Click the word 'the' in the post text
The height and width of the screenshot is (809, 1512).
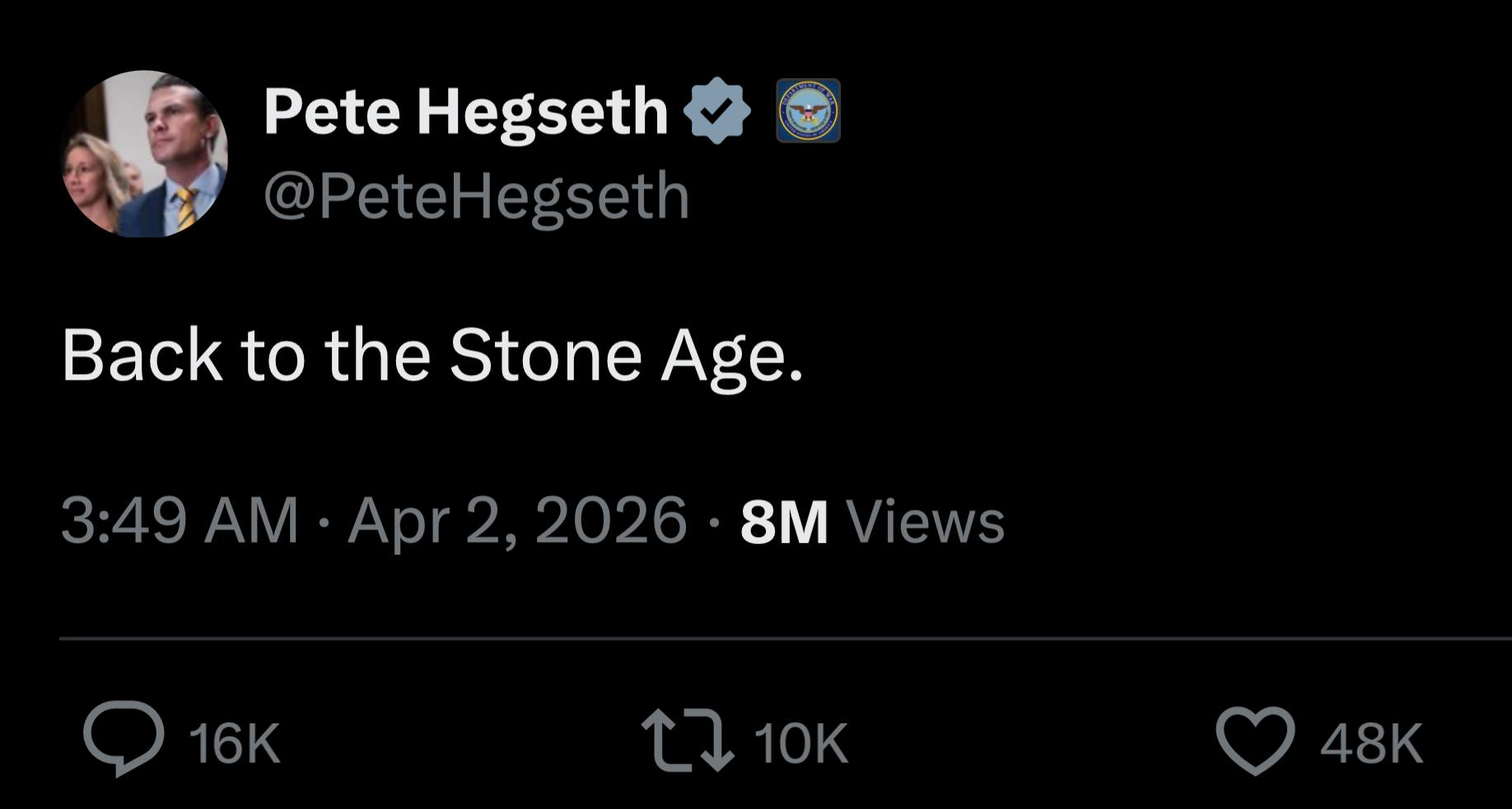[377, 355]
